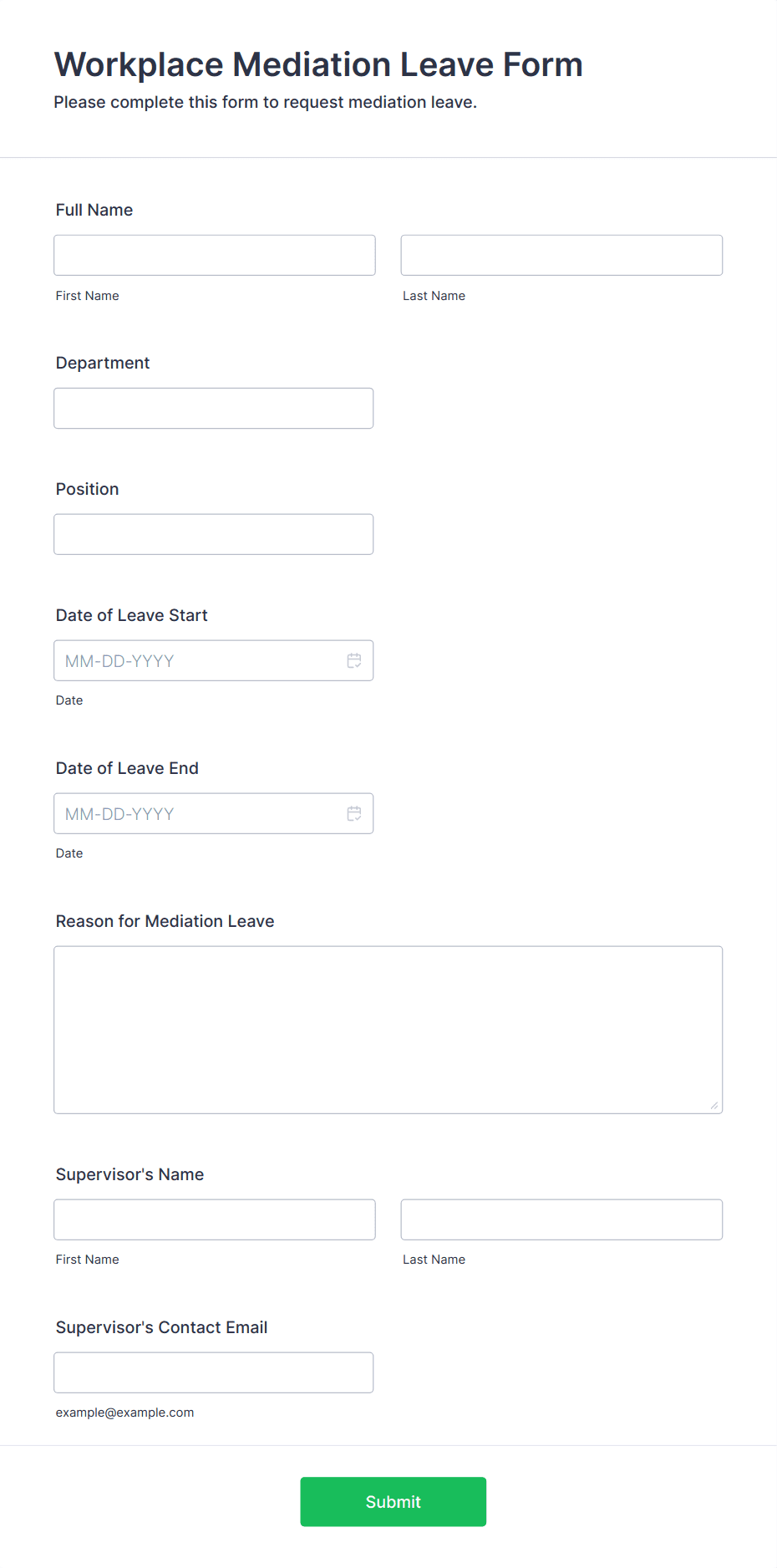Click the Reason for Mediation Leave textarea
This screenshot has width=777, height=1568.
(388, 1030)
